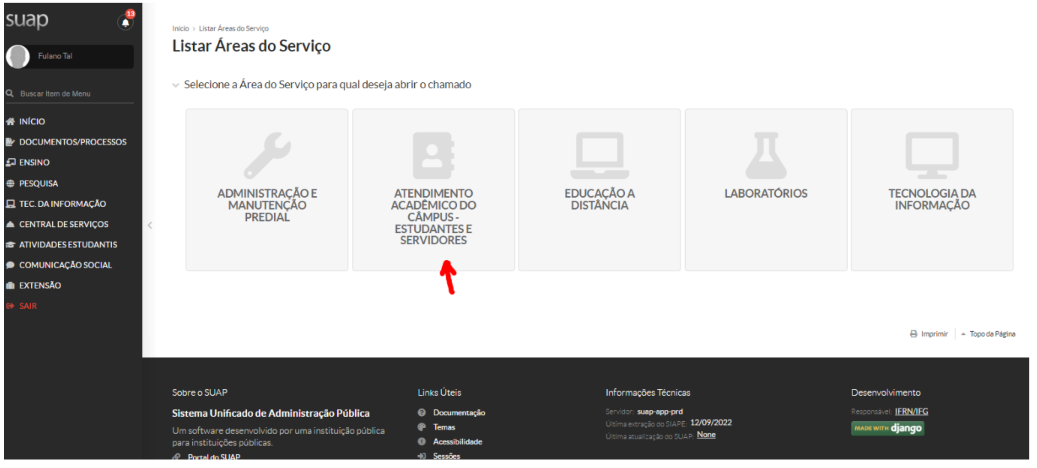Image resolution: width=1037 pixels, height=468 pixels.
Task: Collapse the left sidebar with the chevron handle
Action: click(x=149, y=224)
